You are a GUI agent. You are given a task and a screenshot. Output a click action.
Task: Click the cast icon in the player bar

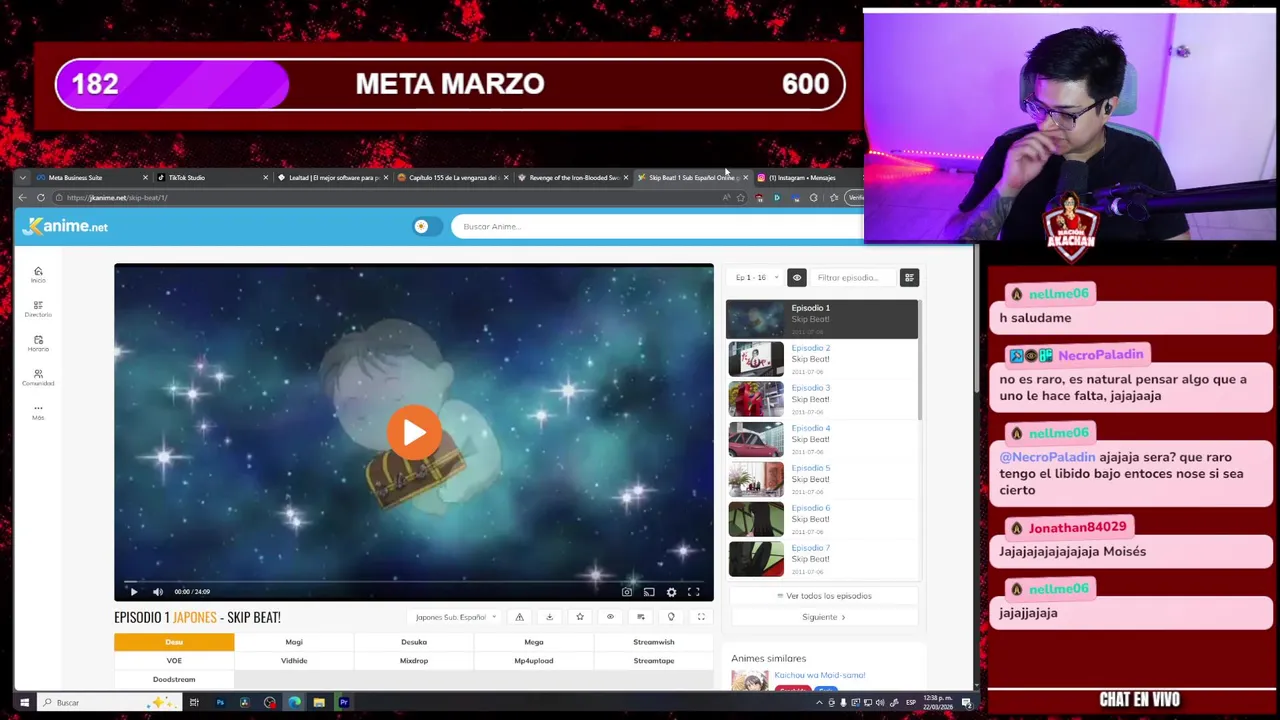point(649,592)
